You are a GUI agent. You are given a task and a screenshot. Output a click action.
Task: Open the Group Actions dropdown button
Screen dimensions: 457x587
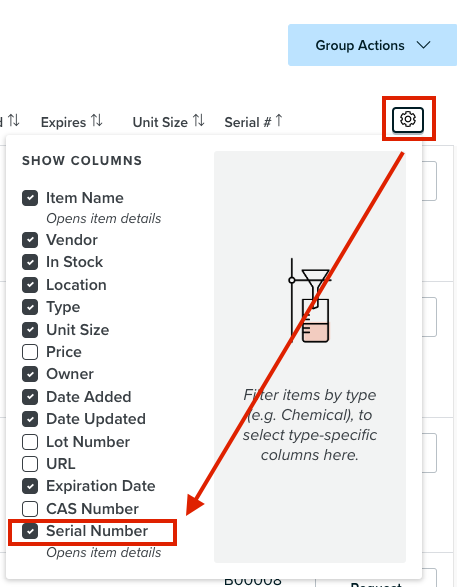tap(372, 45)
